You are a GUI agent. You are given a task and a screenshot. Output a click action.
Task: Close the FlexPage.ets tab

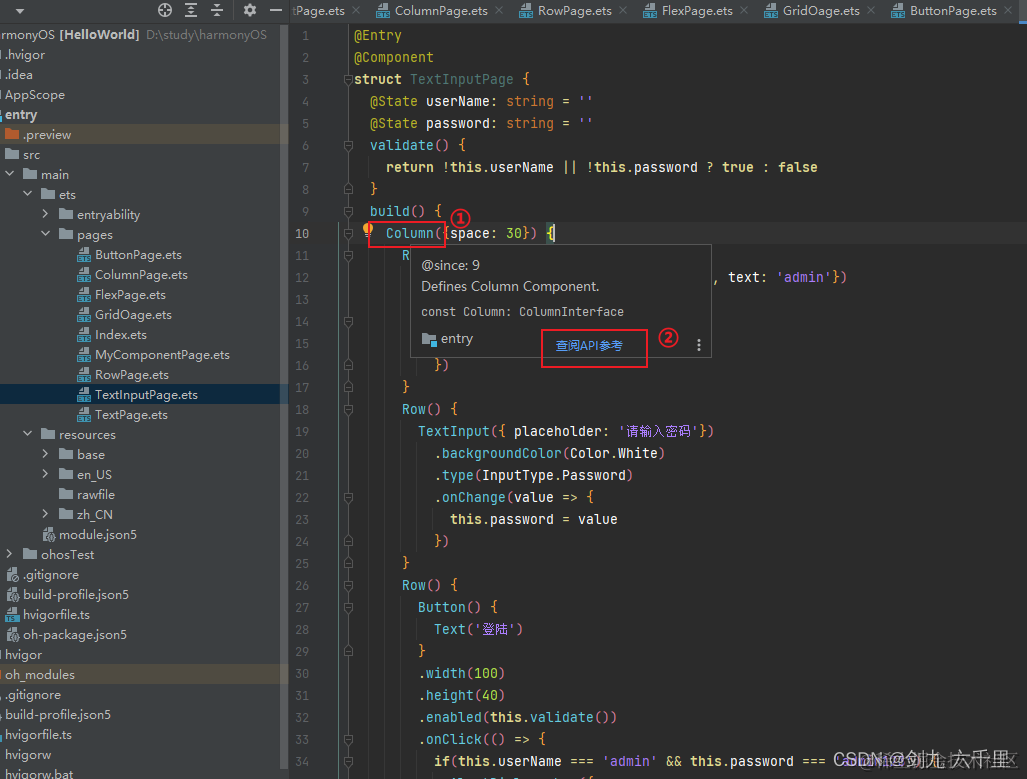click(744, 10)
